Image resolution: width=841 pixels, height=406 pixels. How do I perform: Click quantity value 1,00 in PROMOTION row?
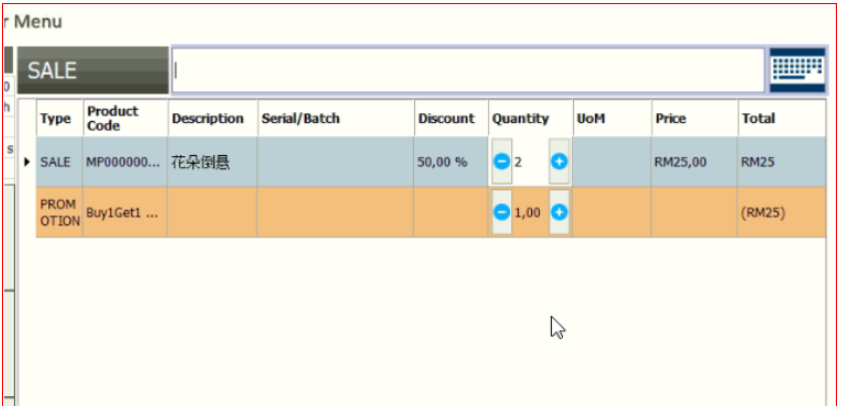pyautogui.click(x=530, y=213)
